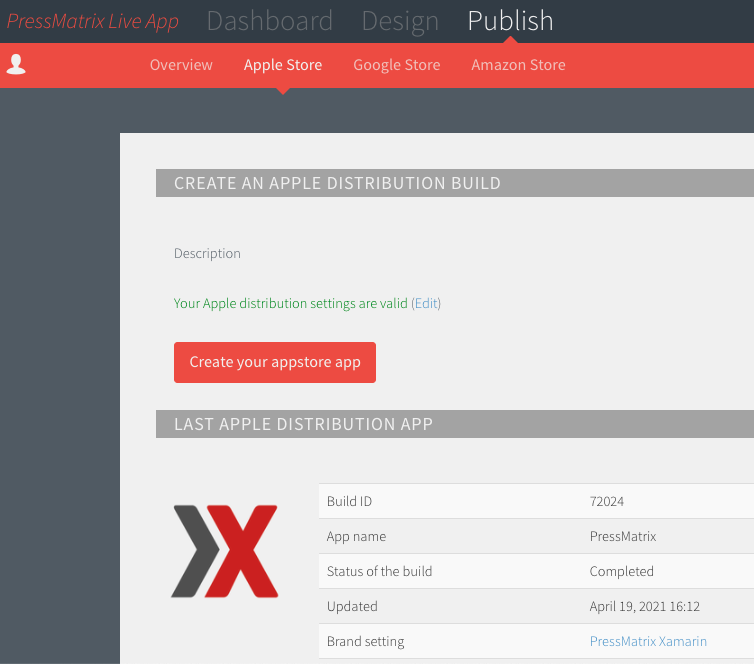Select the Build ID value 72024
This screenshot has height=664, width=754.
coord(607,501)
